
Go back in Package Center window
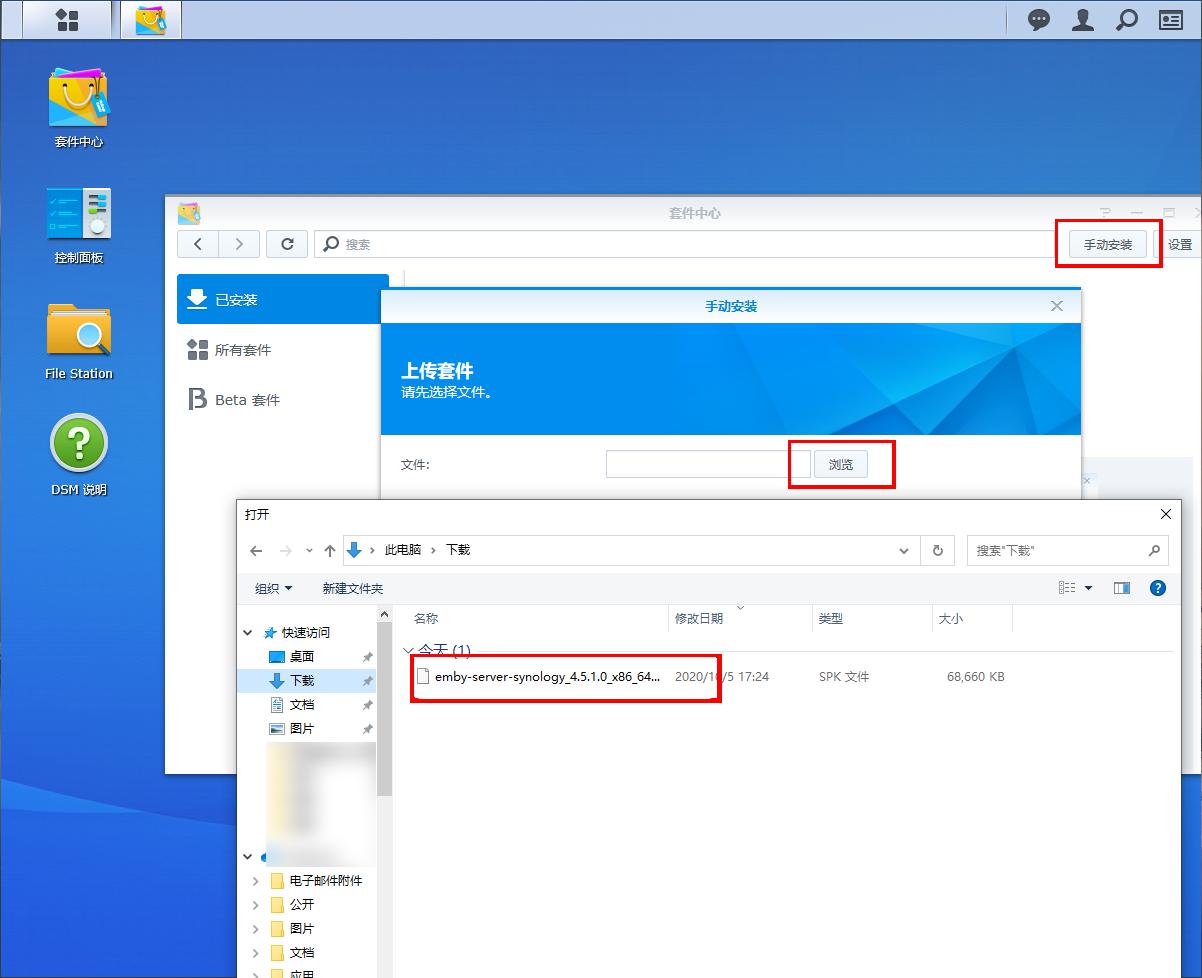(x=198, y=244)
